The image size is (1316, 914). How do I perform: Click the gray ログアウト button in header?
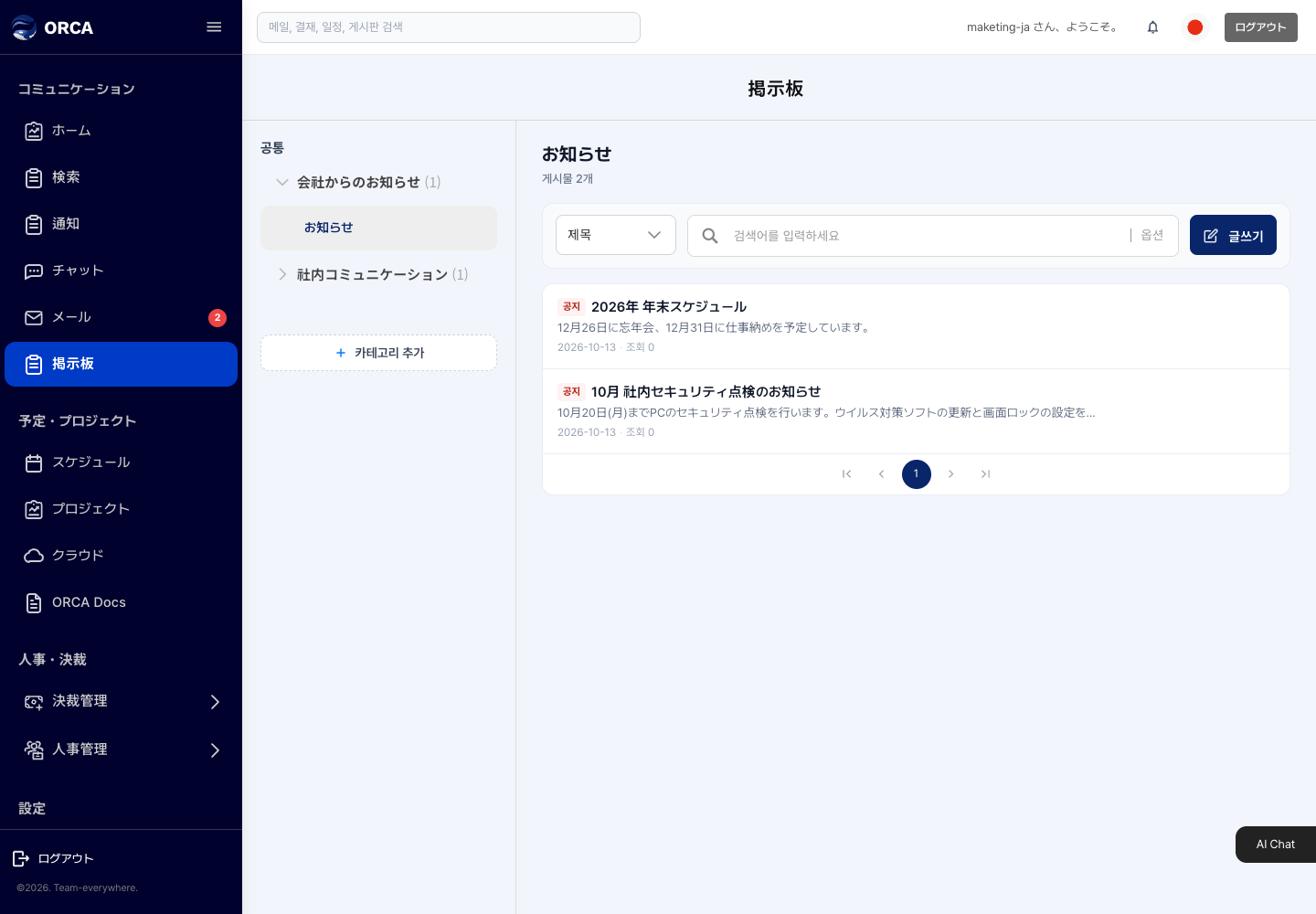pyautogui.click(x=1260, y=27)
